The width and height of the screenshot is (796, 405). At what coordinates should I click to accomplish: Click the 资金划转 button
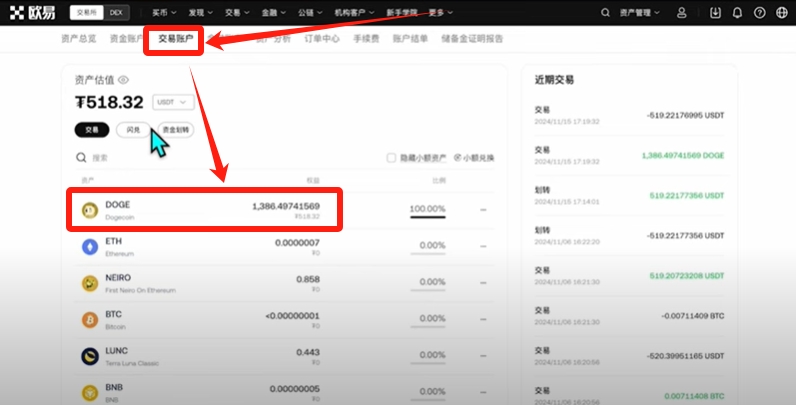click(176, 130)
